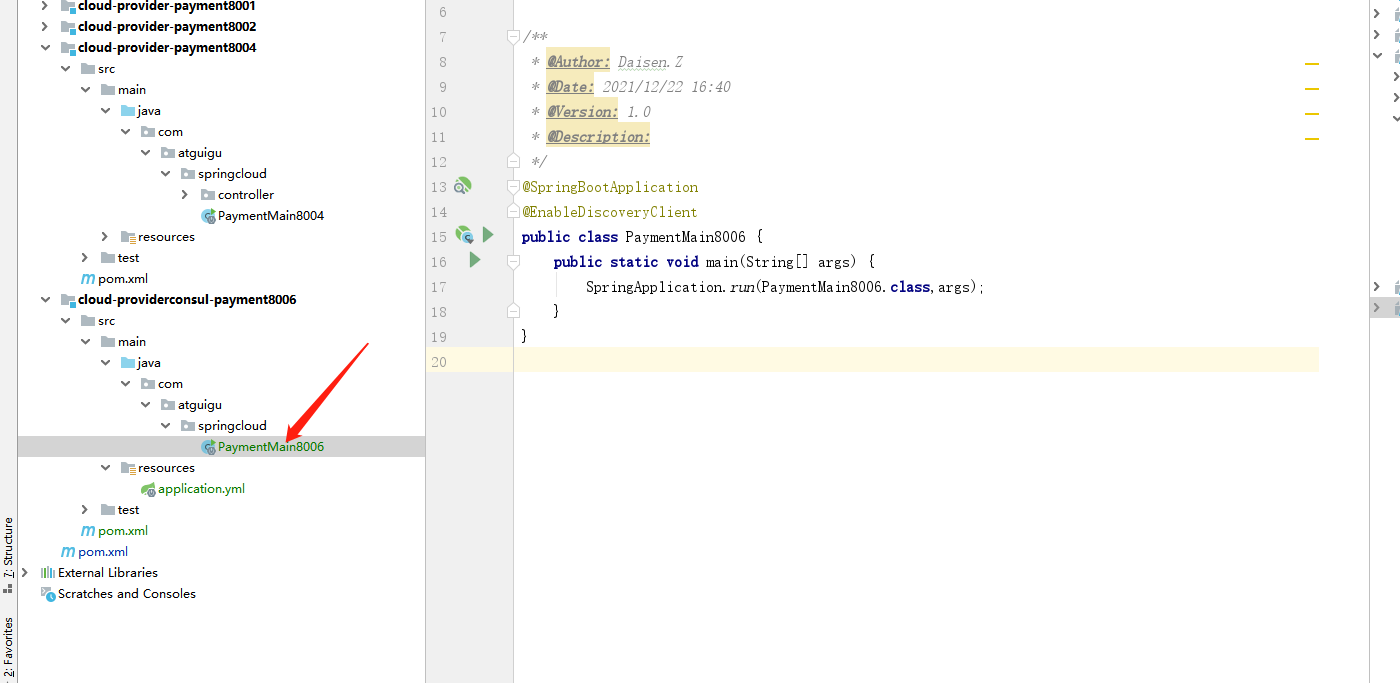The height and width of the screenshot is (683, 1400).
Task: Open application.yml Spring config file
Action: pos(193,489)
